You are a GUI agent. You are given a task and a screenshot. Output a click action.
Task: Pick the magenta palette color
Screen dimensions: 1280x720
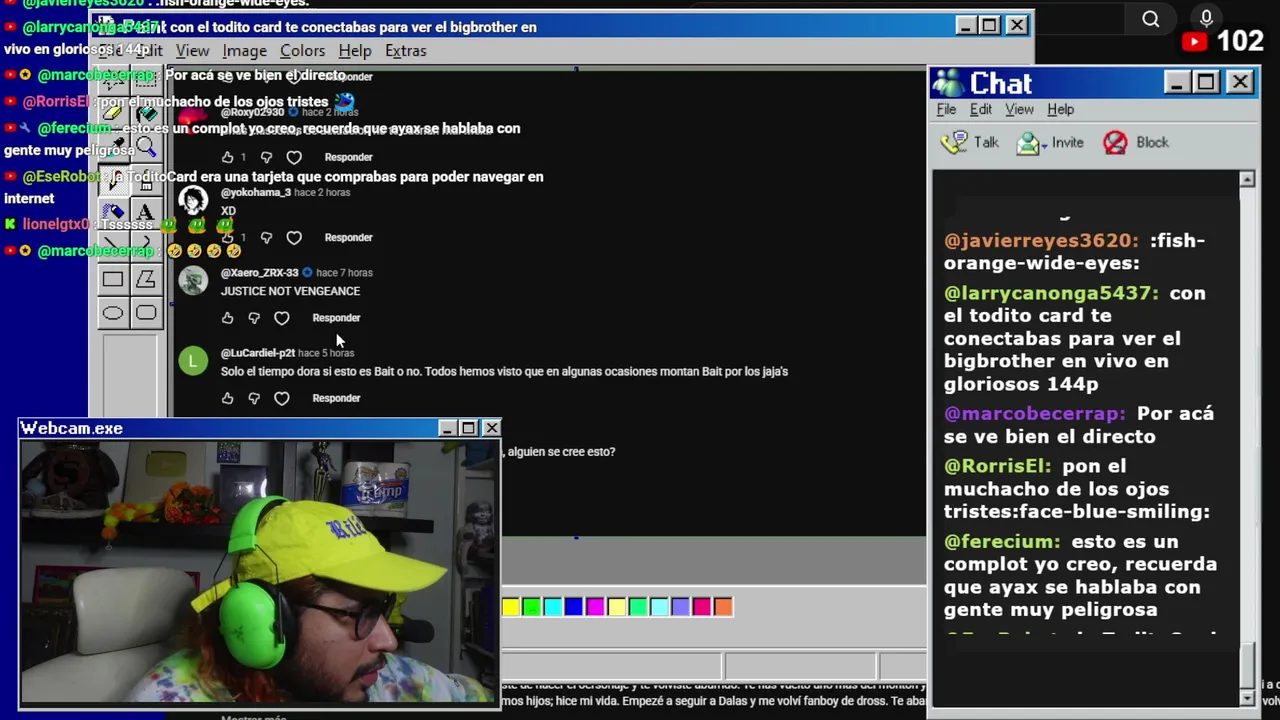click(x=595, y=606)
